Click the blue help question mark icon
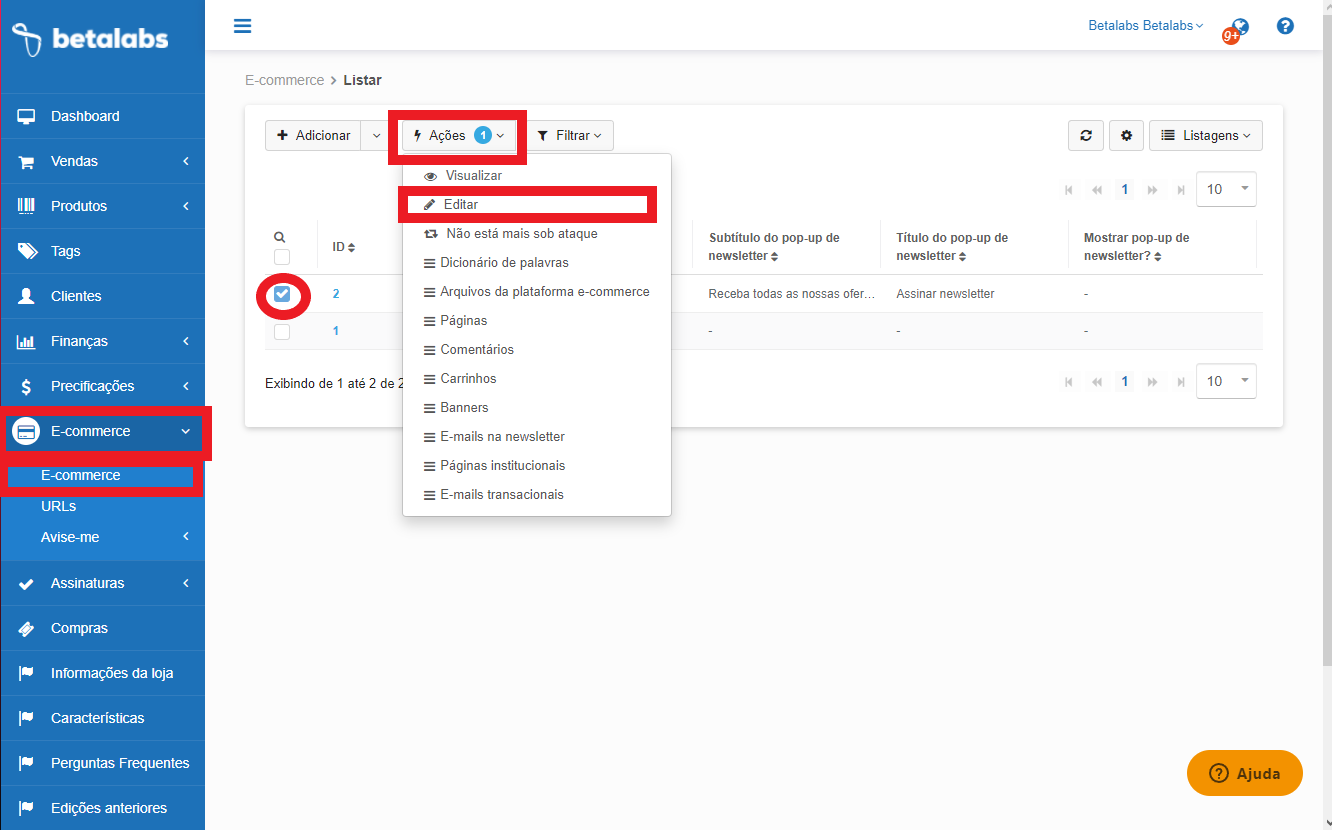 pos(1285,26)
